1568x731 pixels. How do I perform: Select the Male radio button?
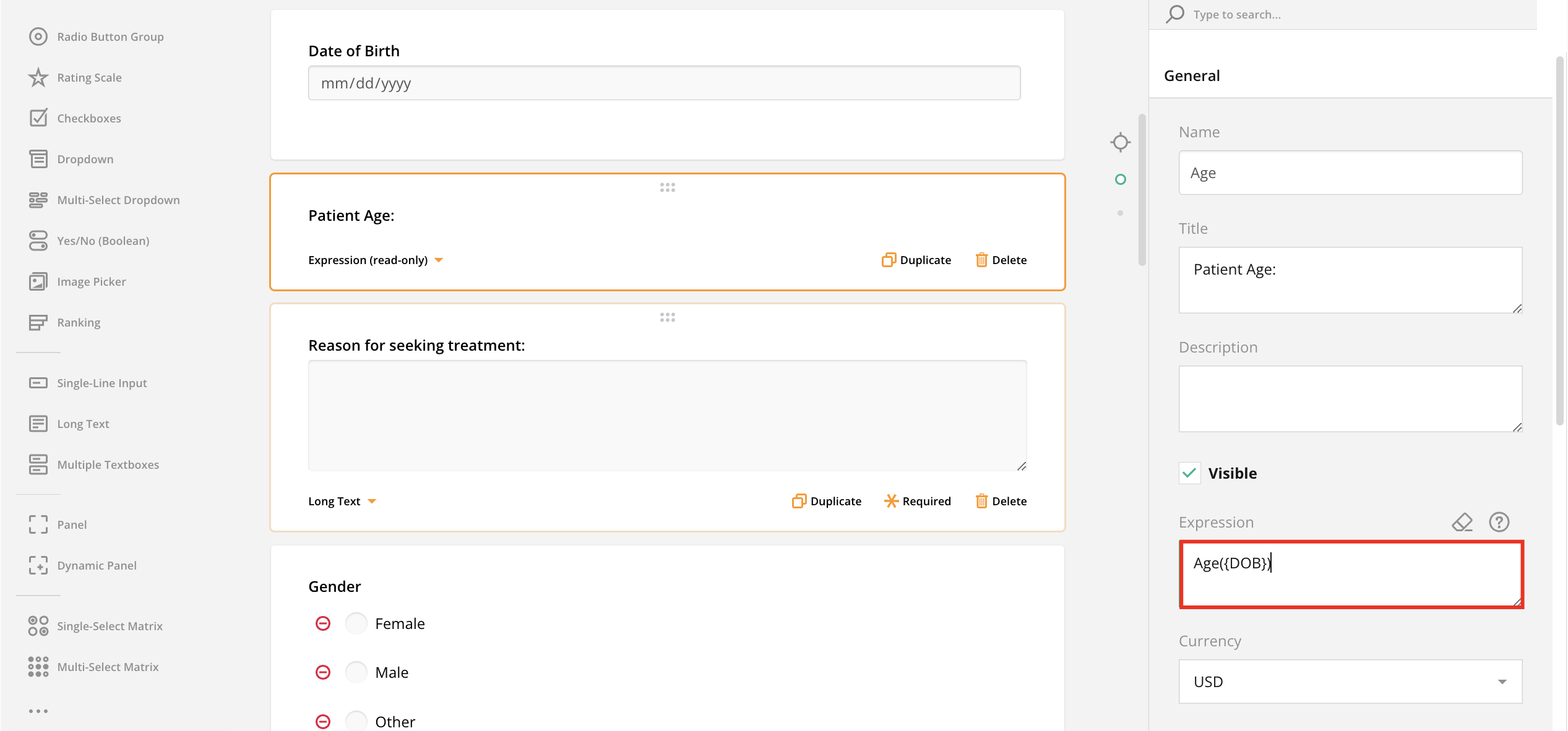tap(356, 672)
